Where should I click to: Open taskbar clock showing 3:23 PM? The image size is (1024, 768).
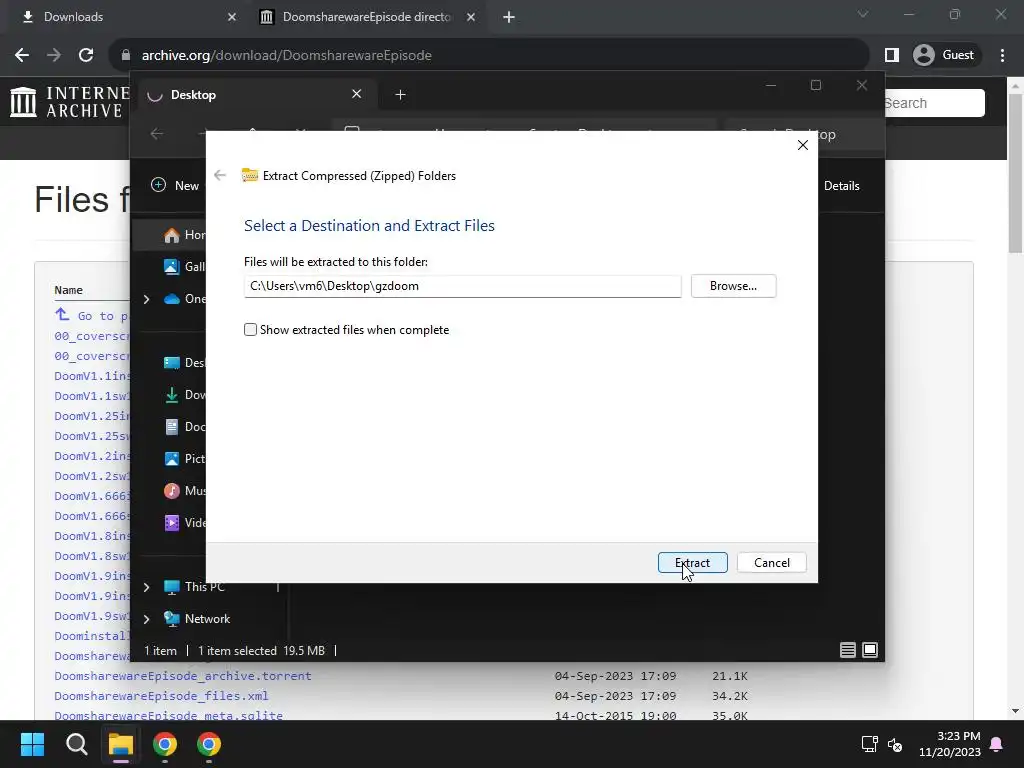[950, 744]
